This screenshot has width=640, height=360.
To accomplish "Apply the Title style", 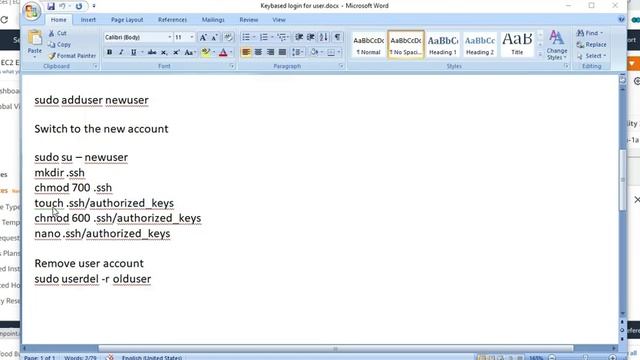I will coord(517,44).
